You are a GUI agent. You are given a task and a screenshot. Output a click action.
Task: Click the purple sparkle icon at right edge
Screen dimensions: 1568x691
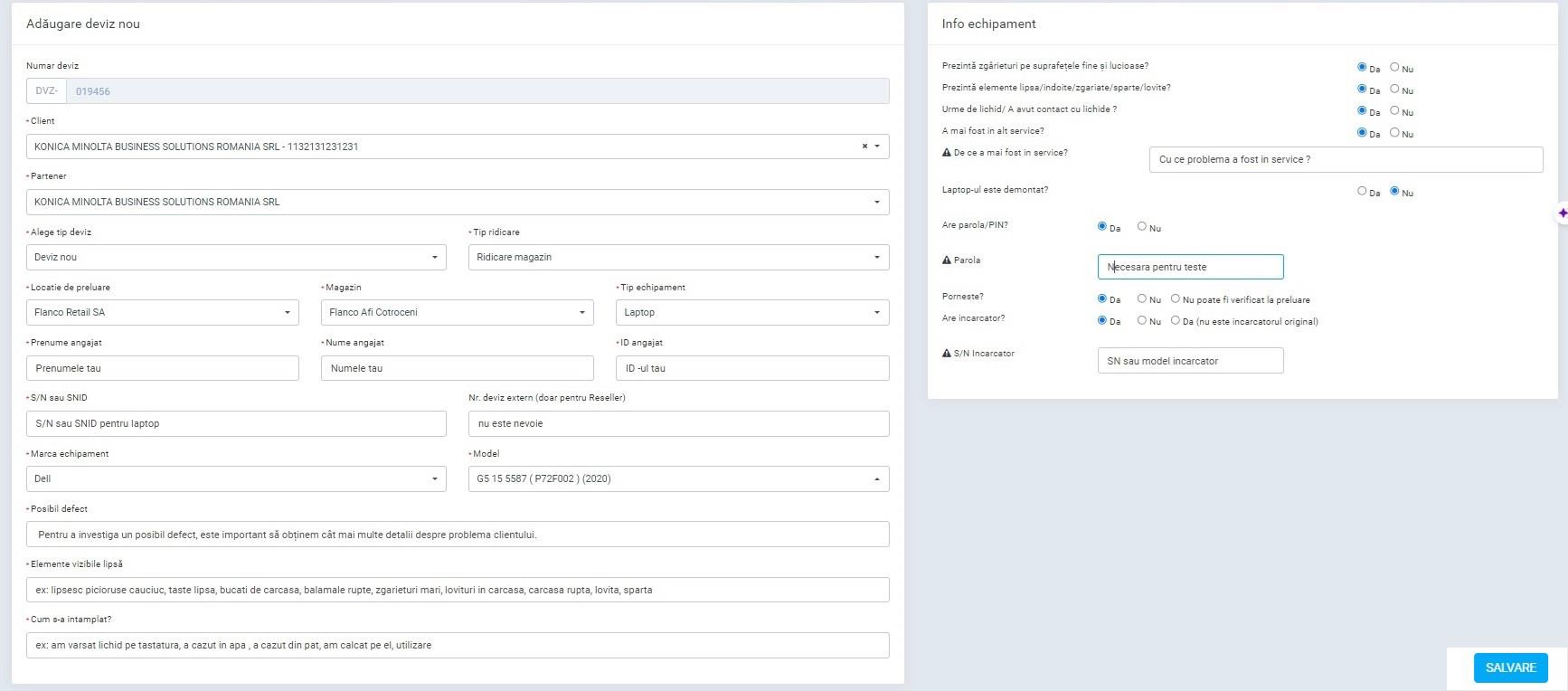point(1562,213)
